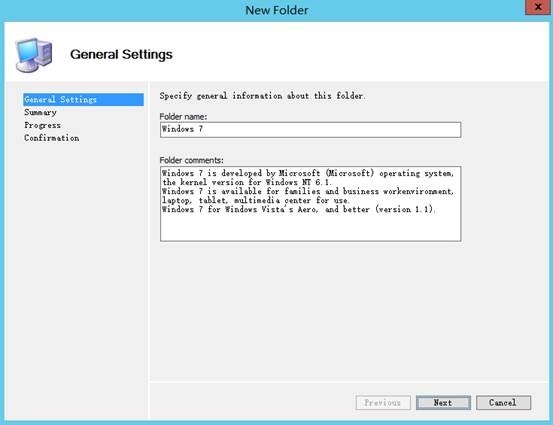Click the General Settings header title
Screen dimensions: 553x425
pyautogui.click(x=121, y=54)
